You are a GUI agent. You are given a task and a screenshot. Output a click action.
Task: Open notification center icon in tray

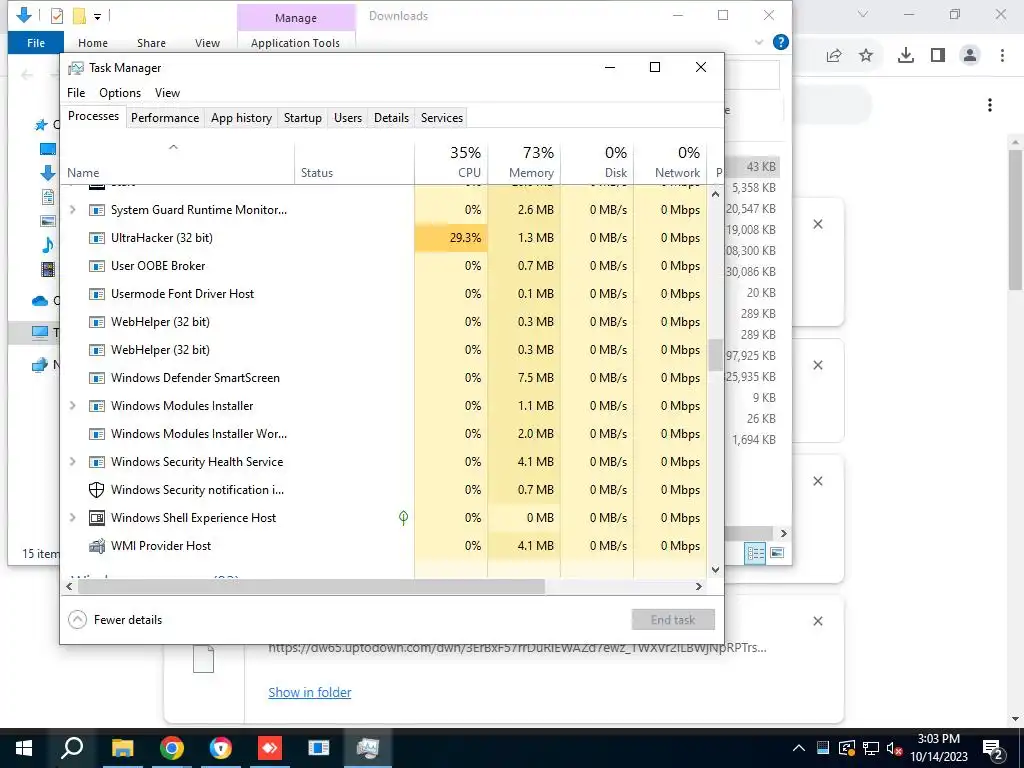[x=993, y=748]
